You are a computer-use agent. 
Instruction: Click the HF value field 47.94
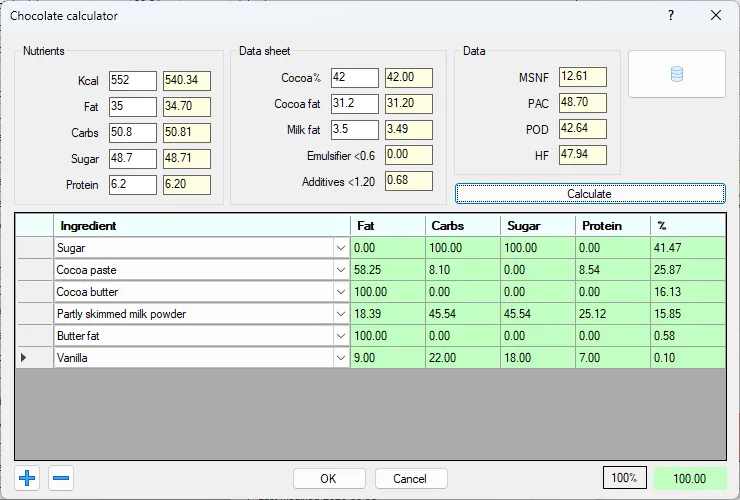583,155
